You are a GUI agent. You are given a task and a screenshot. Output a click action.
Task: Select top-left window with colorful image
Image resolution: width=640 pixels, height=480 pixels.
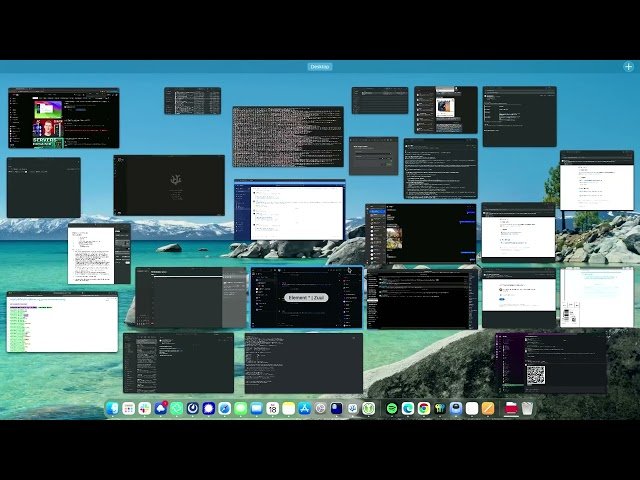(x=63, y=118)
